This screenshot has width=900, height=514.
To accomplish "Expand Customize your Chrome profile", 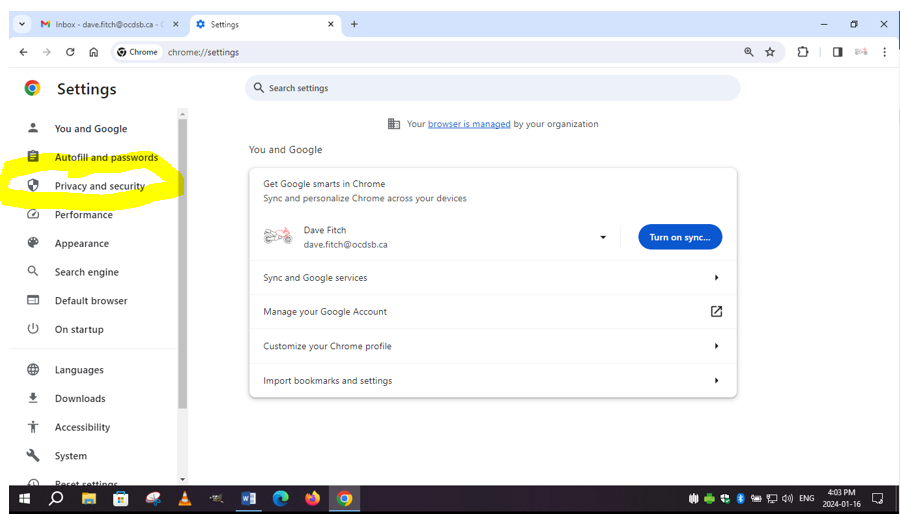I will 492,346.
